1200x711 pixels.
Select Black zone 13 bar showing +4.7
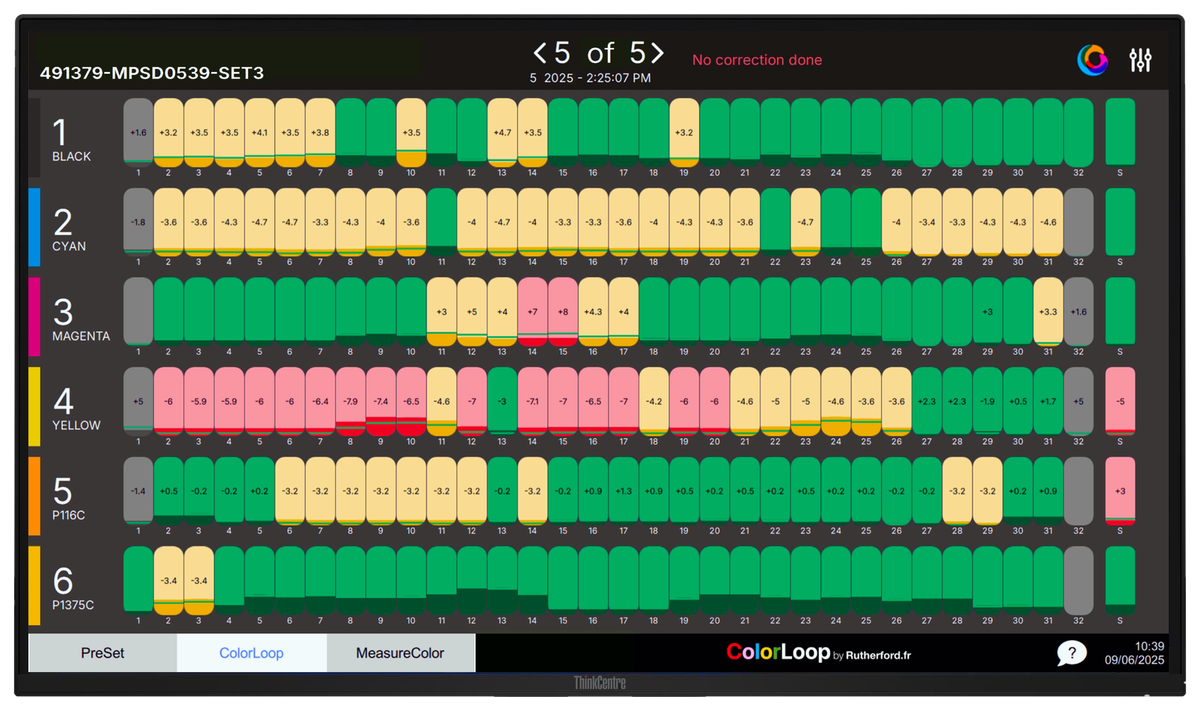coord(502,132)
